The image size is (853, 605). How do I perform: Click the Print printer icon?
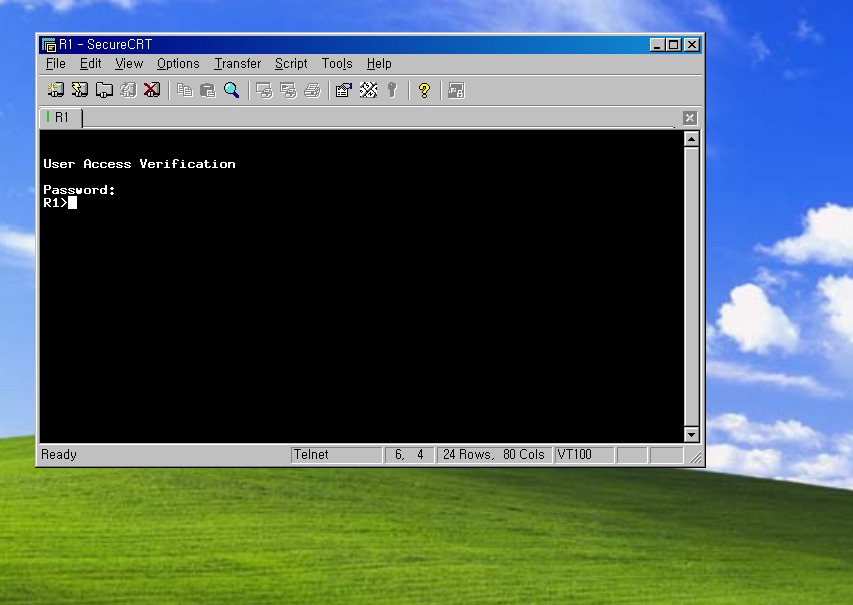(x=312, y=90)
